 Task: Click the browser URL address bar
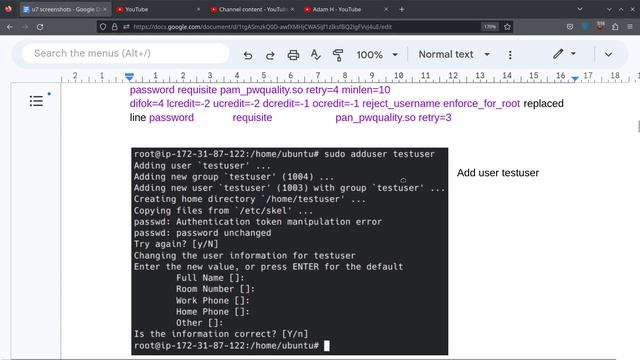tap(306, 27)
